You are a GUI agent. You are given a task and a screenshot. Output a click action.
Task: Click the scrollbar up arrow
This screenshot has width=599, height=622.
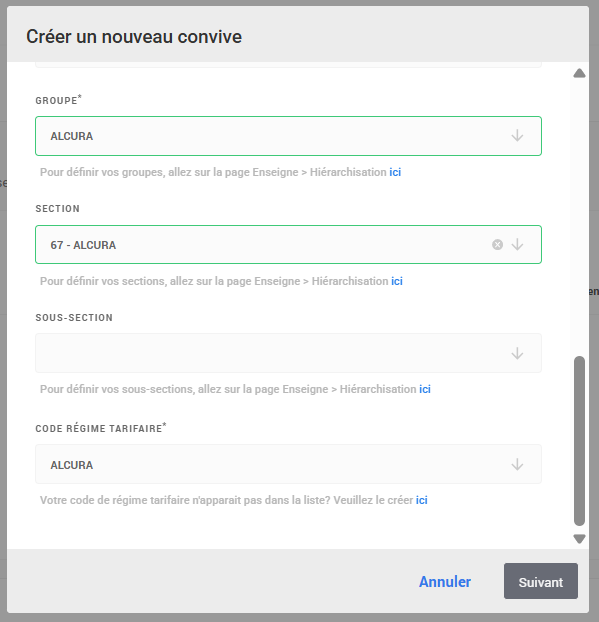(579, 73)
